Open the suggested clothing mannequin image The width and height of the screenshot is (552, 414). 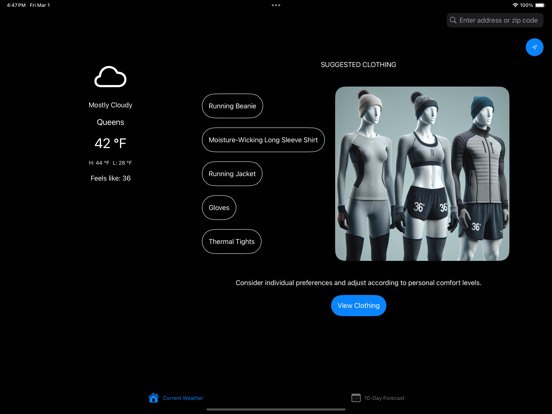point(422,174)
